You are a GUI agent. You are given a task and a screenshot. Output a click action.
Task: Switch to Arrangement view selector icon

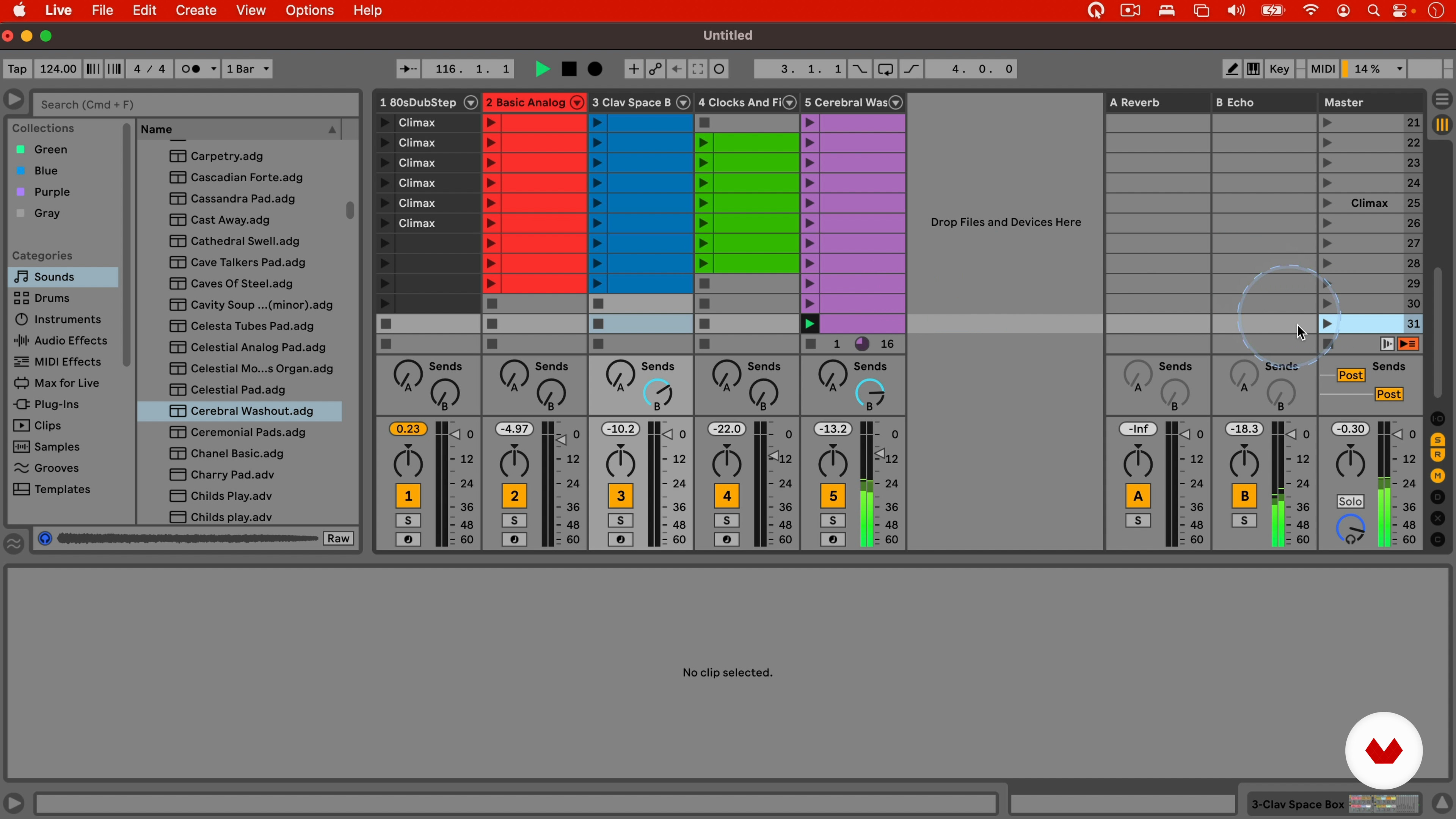click(1442, 99)
